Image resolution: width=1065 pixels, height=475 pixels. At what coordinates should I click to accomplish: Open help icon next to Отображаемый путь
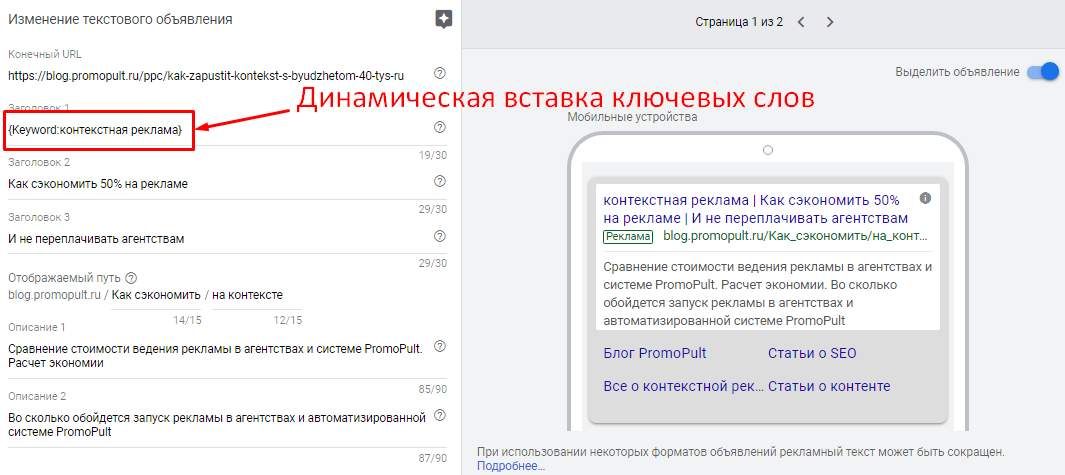132,278
